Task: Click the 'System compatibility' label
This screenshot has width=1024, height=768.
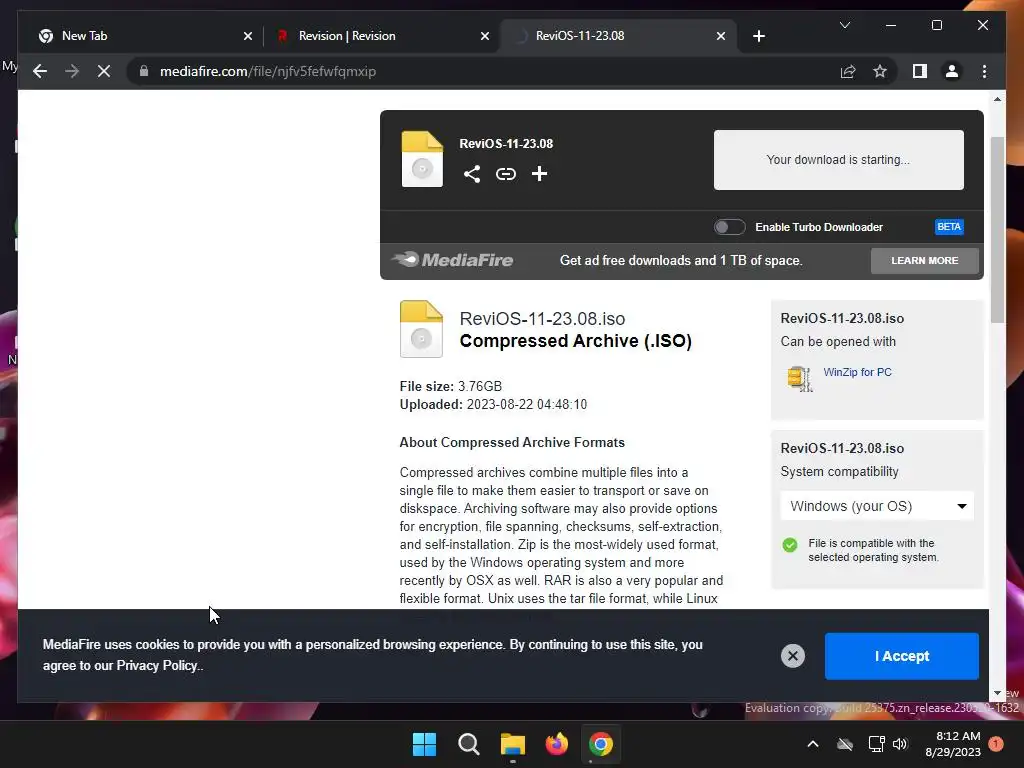Action: click(x=839, y=472)
